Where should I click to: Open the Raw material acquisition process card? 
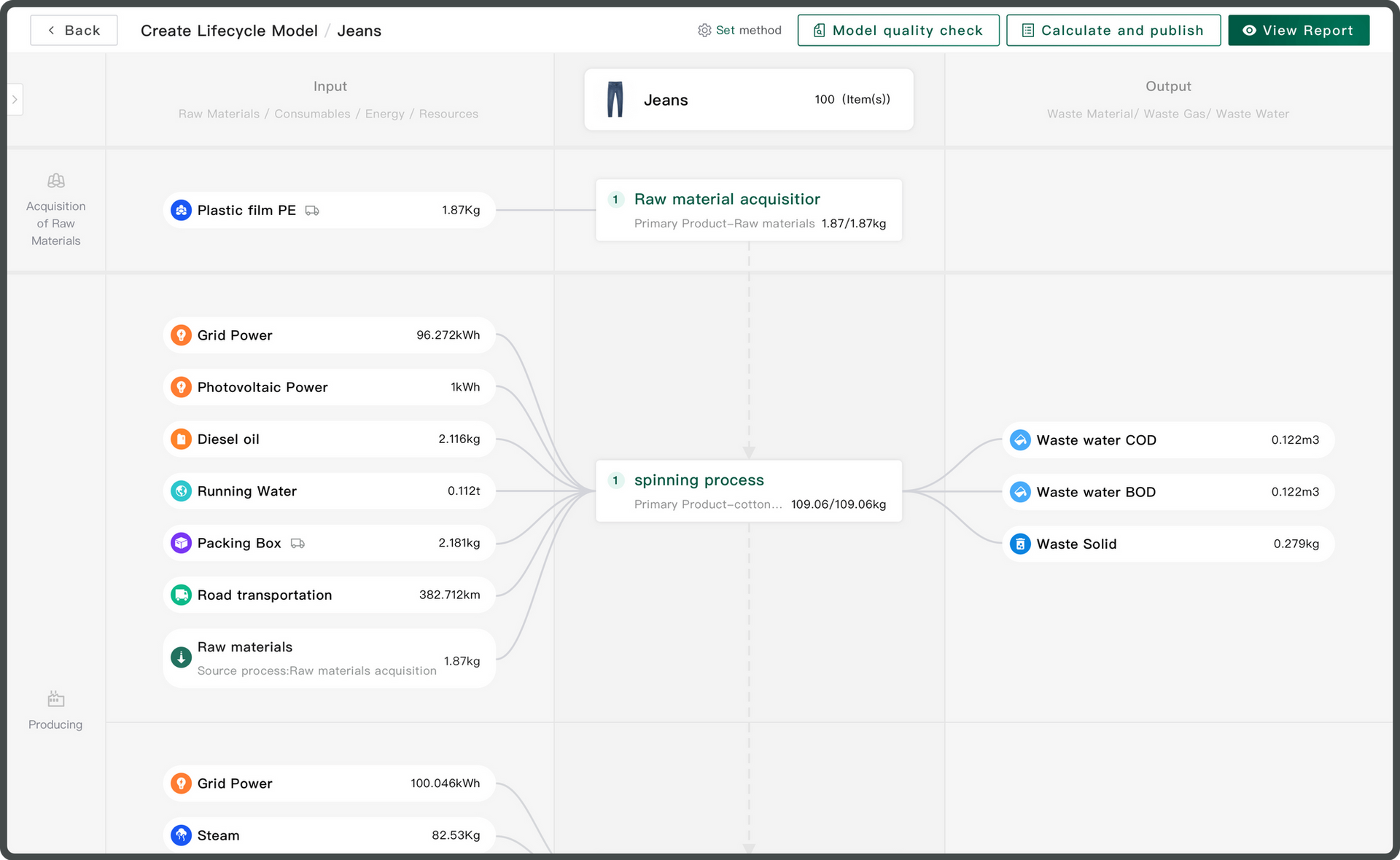point(748,210)
